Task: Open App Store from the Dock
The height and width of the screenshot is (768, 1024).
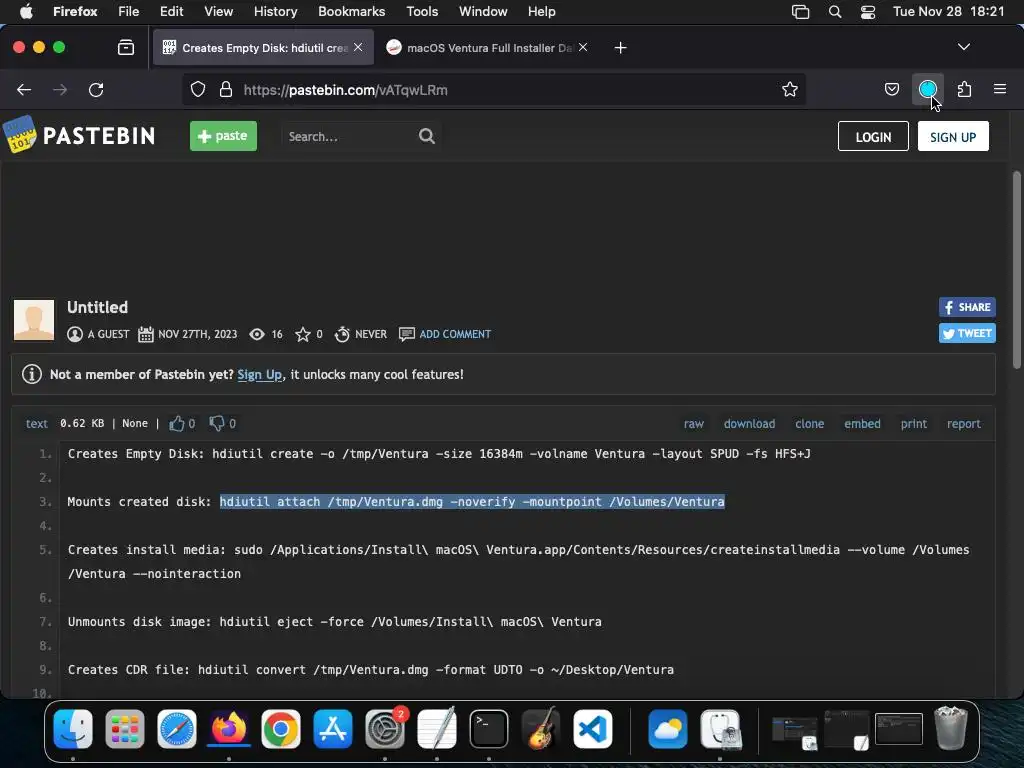Action: click(x=332, y=728)
